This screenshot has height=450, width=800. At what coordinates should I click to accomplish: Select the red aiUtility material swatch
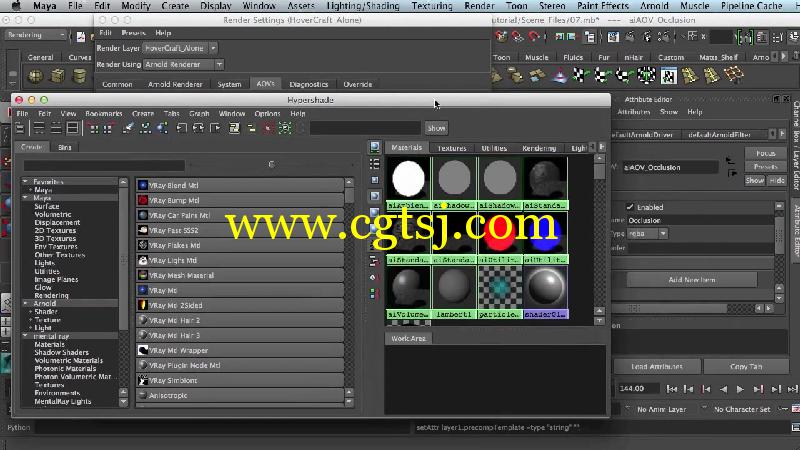[x=499, y=237]
